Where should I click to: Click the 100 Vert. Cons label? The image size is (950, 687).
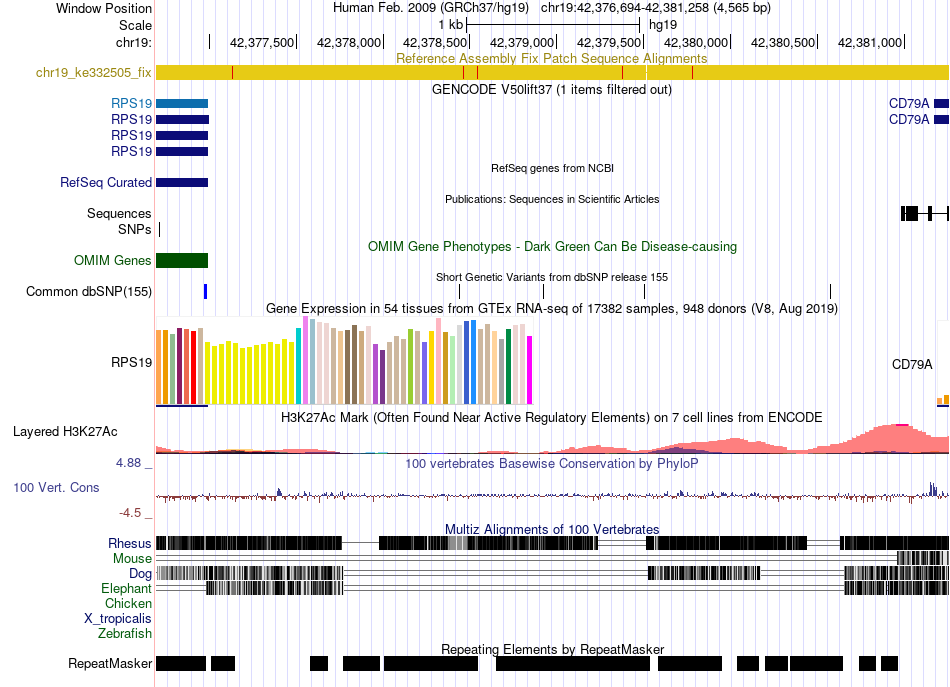coord(56,488)
